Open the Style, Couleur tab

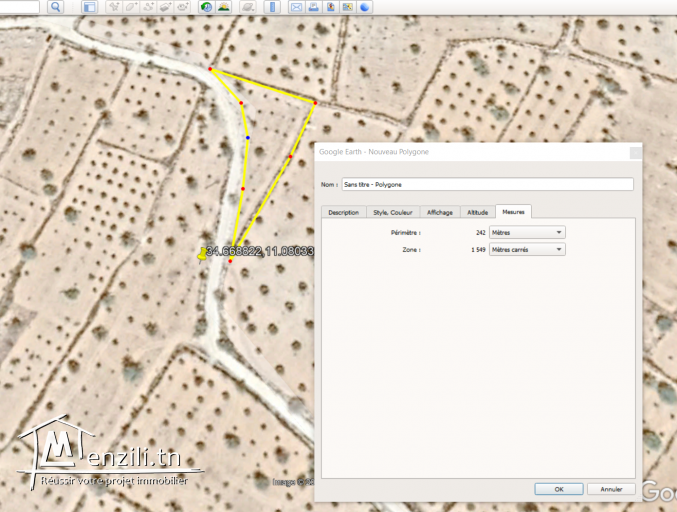[x=392, y=212]
